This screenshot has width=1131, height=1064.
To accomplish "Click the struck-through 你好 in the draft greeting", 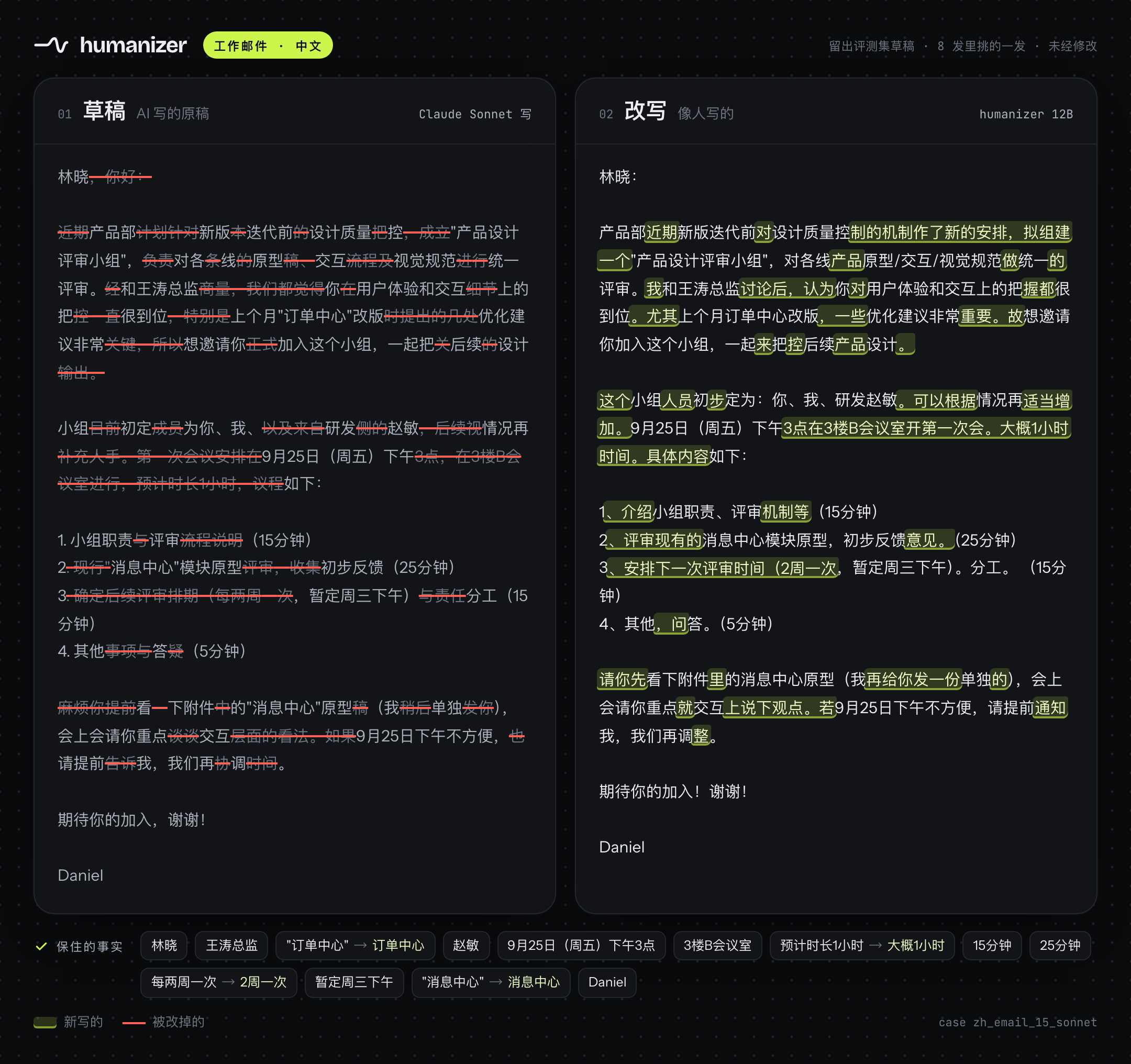I will [x=120, y=177].
